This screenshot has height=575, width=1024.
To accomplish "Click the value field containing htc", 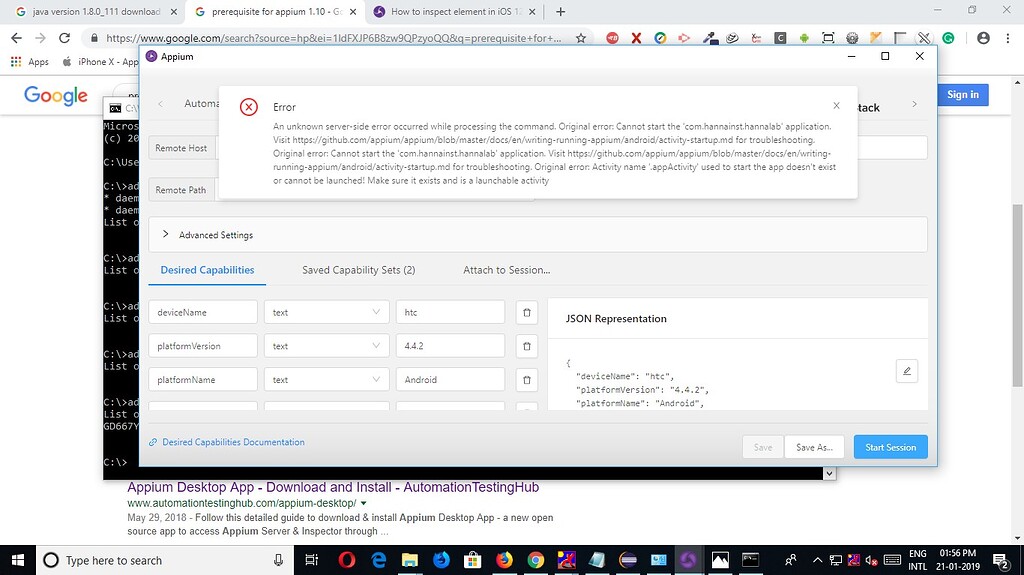I will click(450, 312).
